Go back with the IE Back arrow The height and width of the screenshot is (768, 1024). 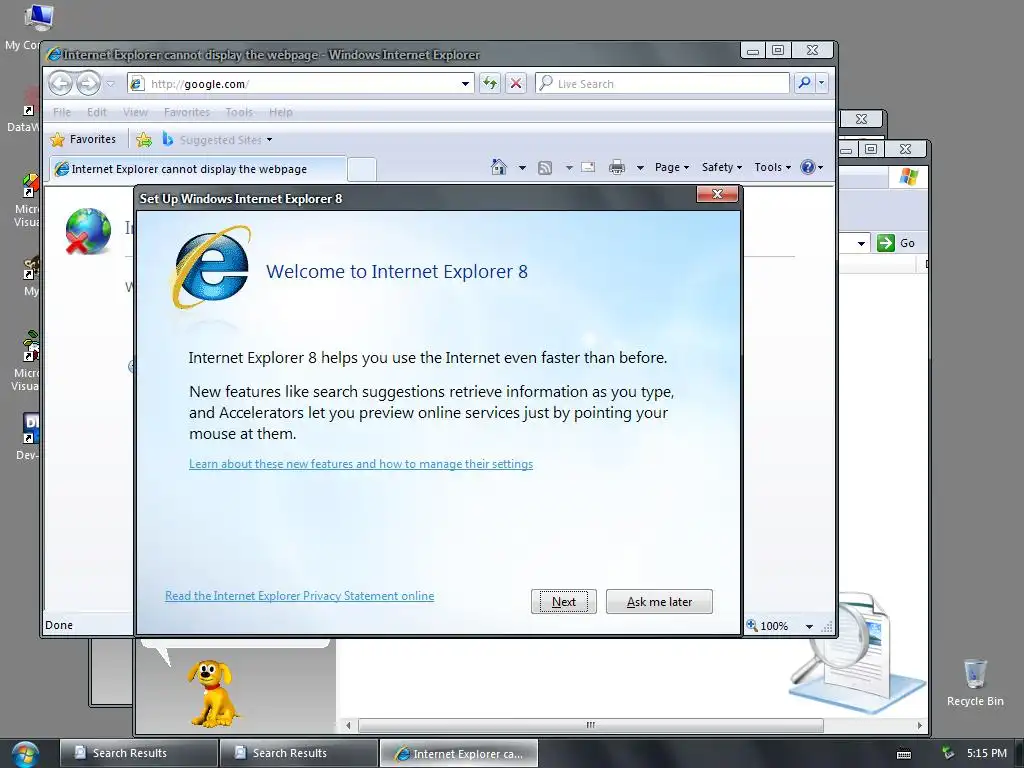point(60,84)
